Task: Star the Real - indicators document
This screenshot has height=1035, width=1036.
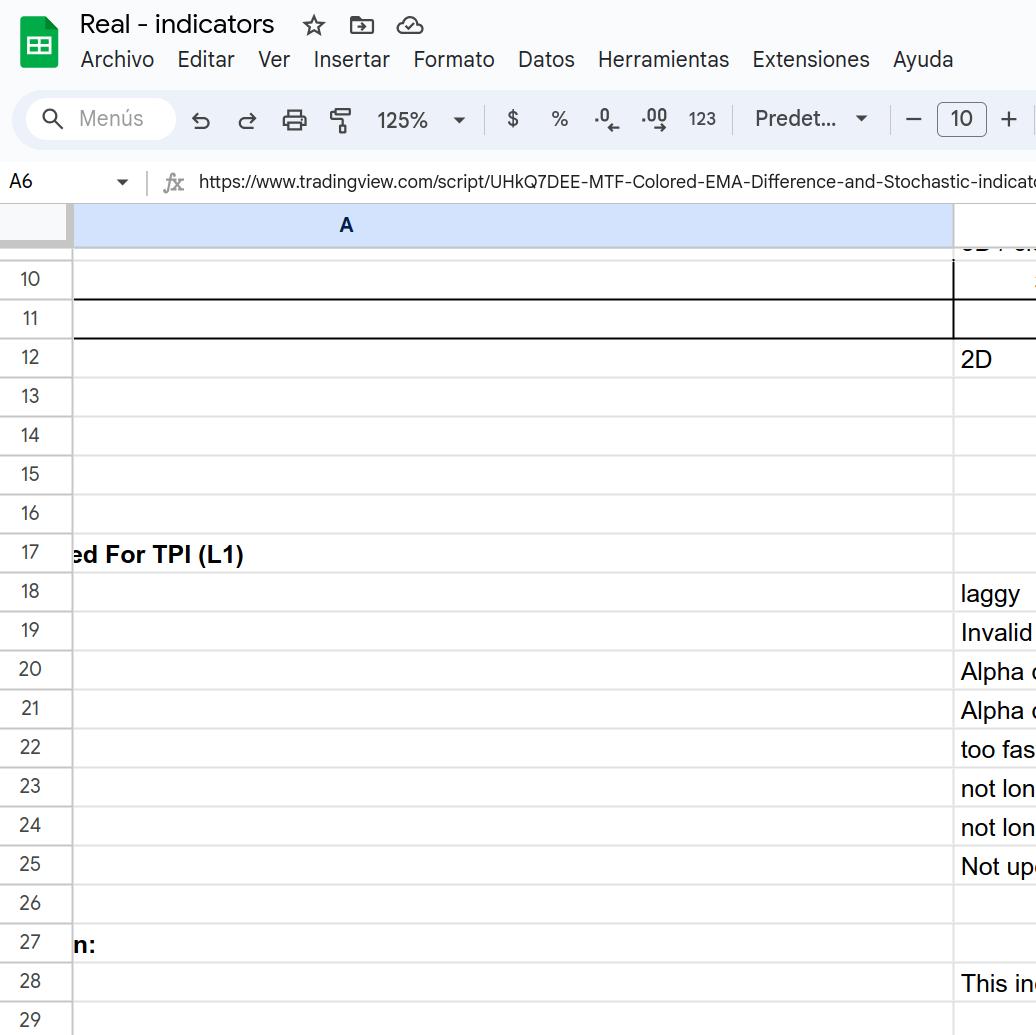Action: (314, 26)
